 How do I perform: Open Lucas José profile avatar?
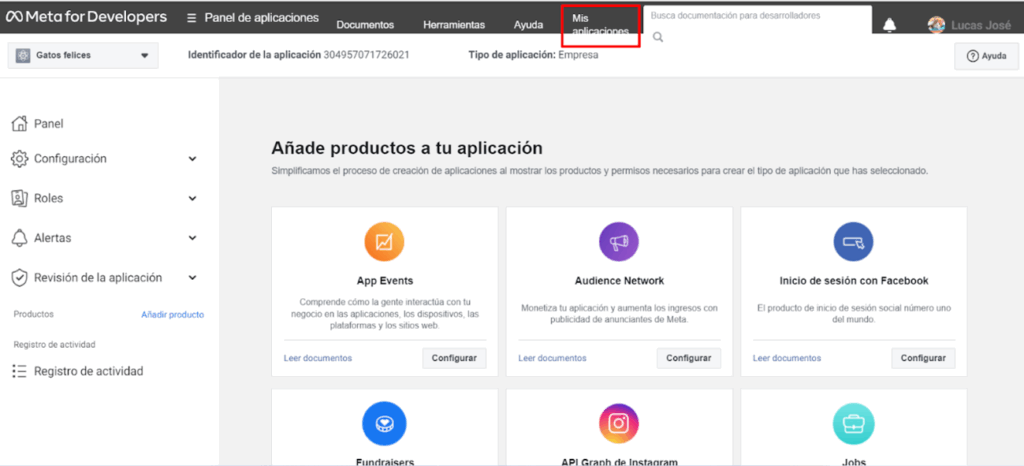coord(937,25)
